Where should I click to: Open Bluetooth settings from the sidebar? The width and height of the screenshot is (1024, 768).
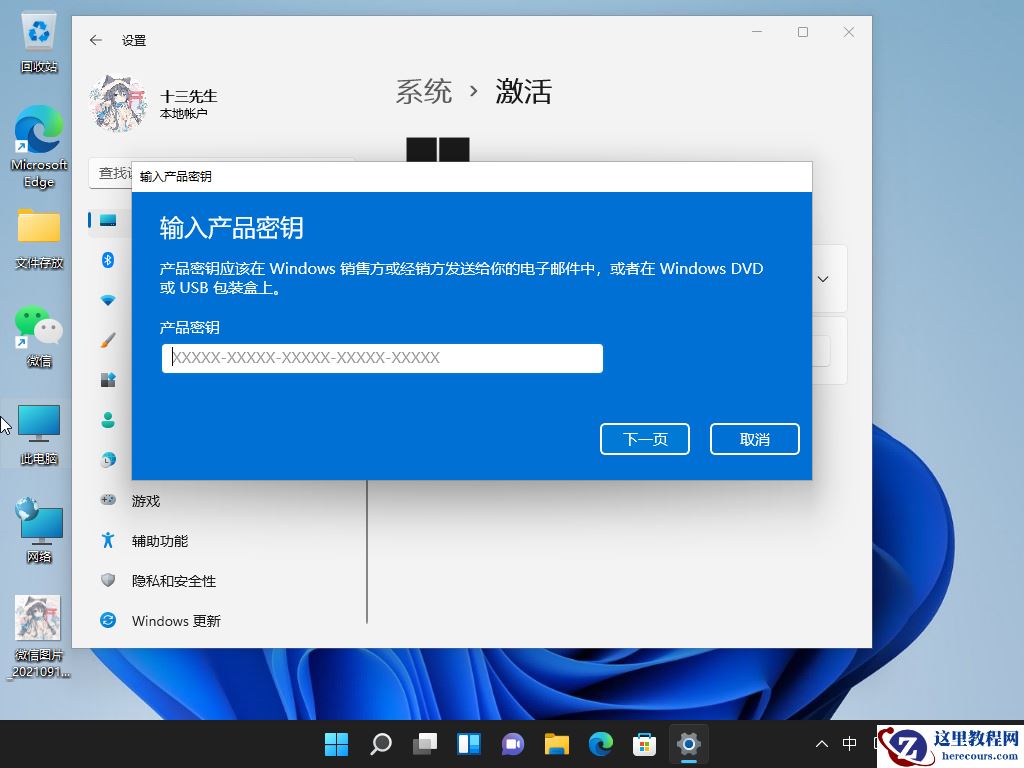[x=107, y=260]
